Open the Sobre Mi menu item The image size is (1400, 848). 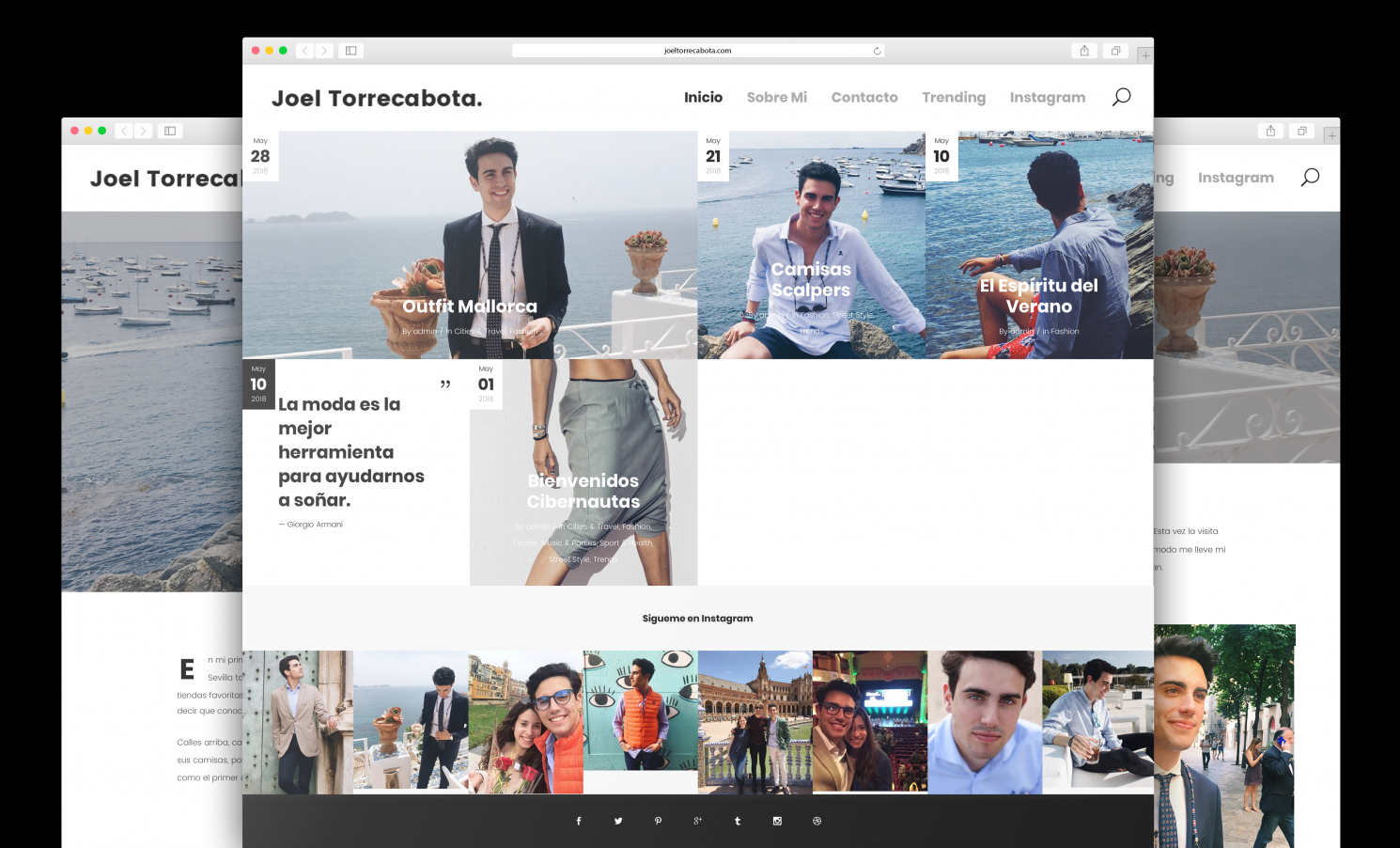point(776,97)
